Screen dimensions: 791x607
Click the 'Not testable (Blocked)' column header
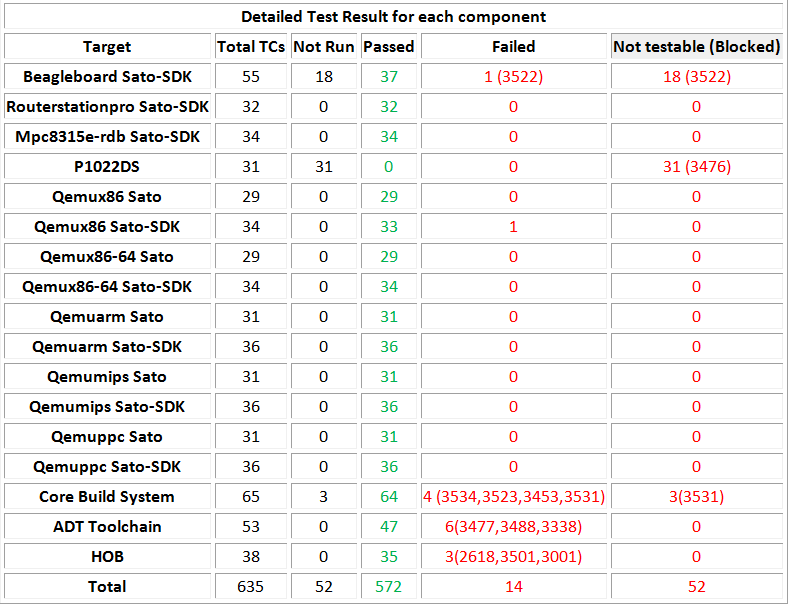[696, 47]
